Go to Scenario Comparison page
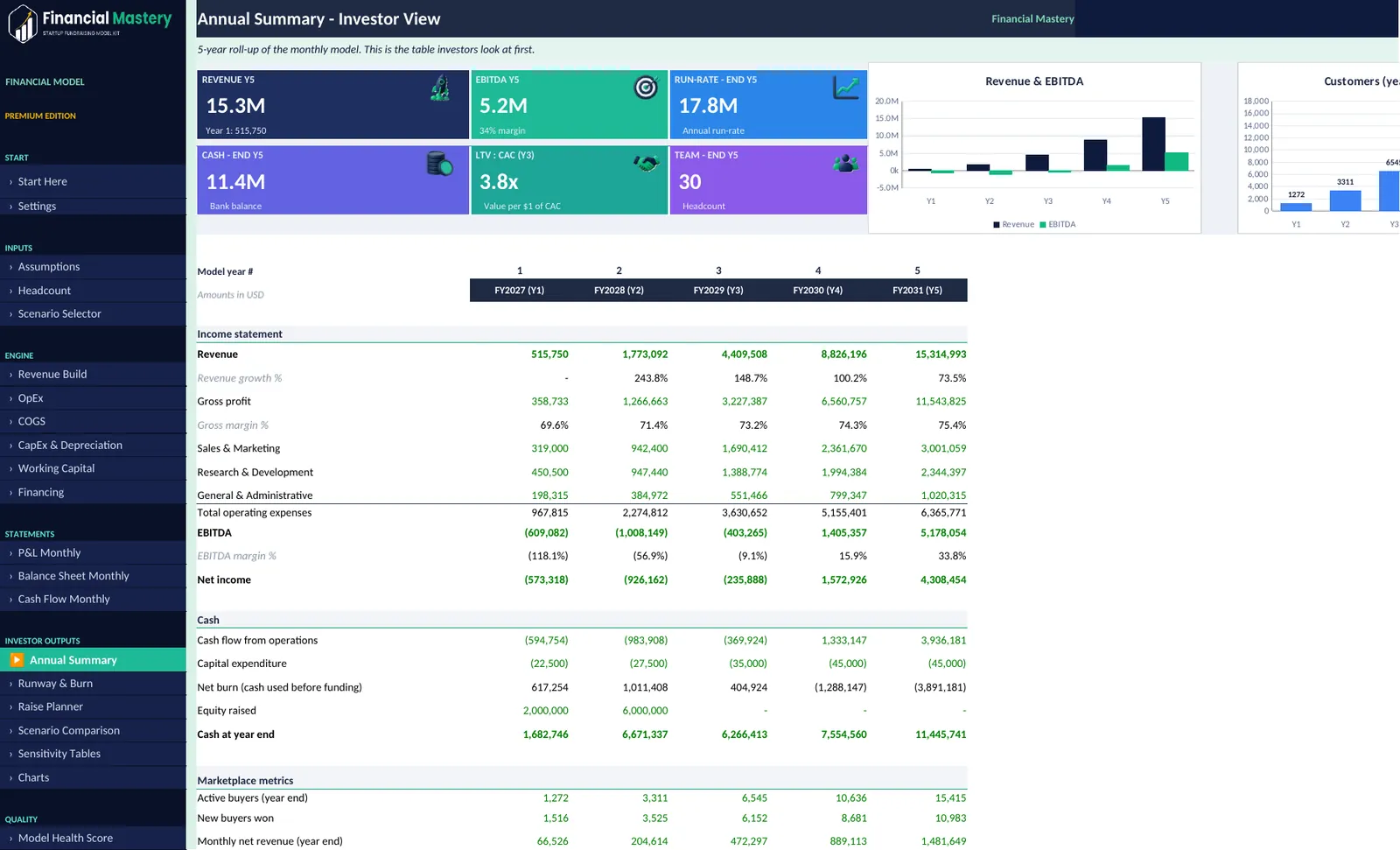Image resolution: width=1400 pixels, height=850 pixels. tap(93, 731)
